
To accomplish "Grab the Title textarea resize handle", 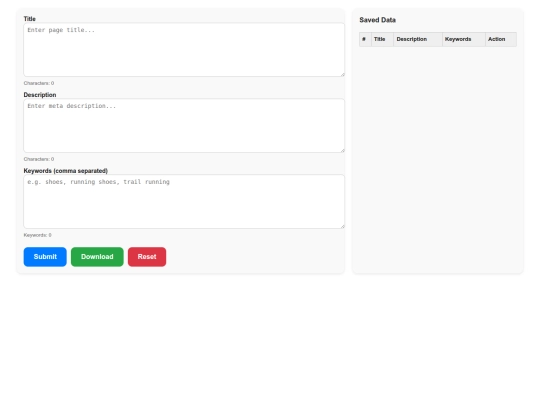I will [x=342, y=74].
